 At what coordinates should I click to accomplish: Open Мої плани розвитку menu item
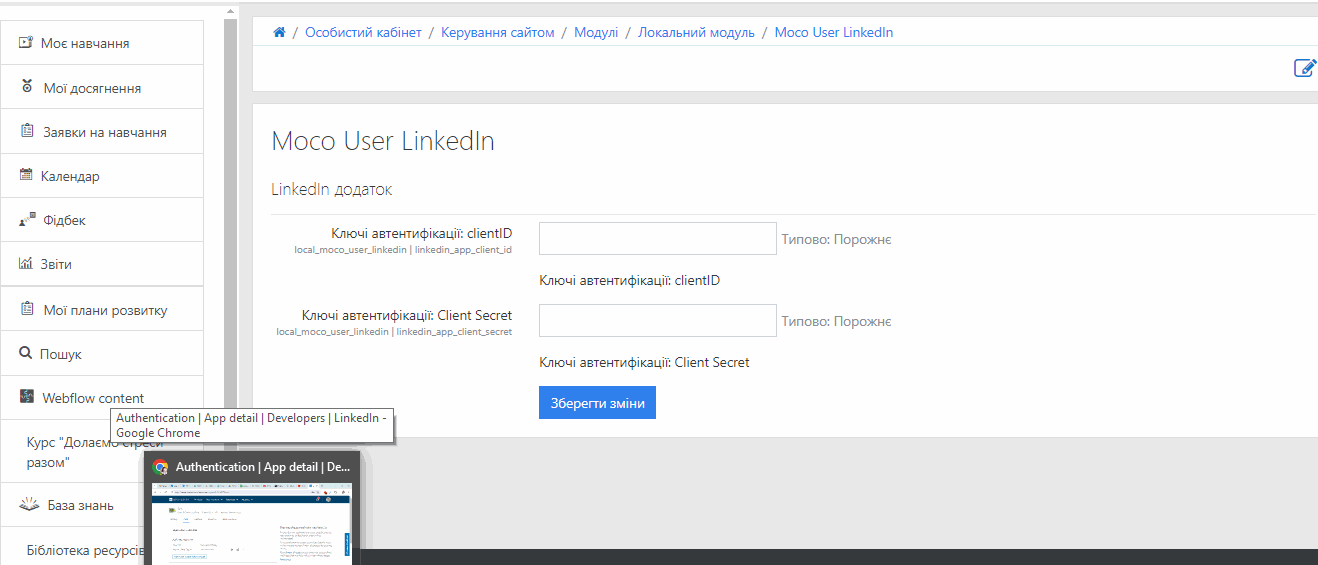[104, 310]
